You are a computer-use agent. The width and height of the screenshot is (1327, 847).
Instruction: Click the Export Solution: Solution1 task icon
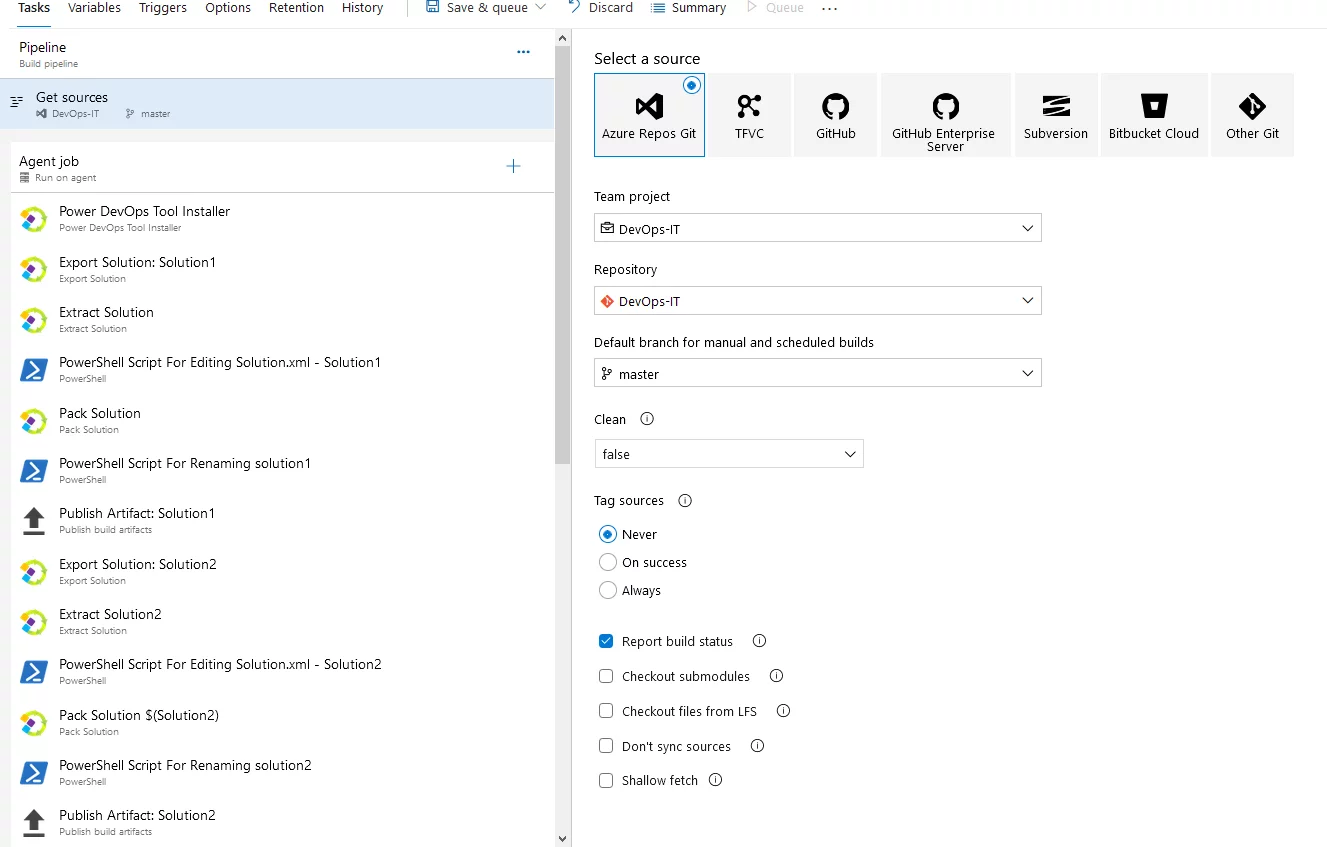coord(34,270)
